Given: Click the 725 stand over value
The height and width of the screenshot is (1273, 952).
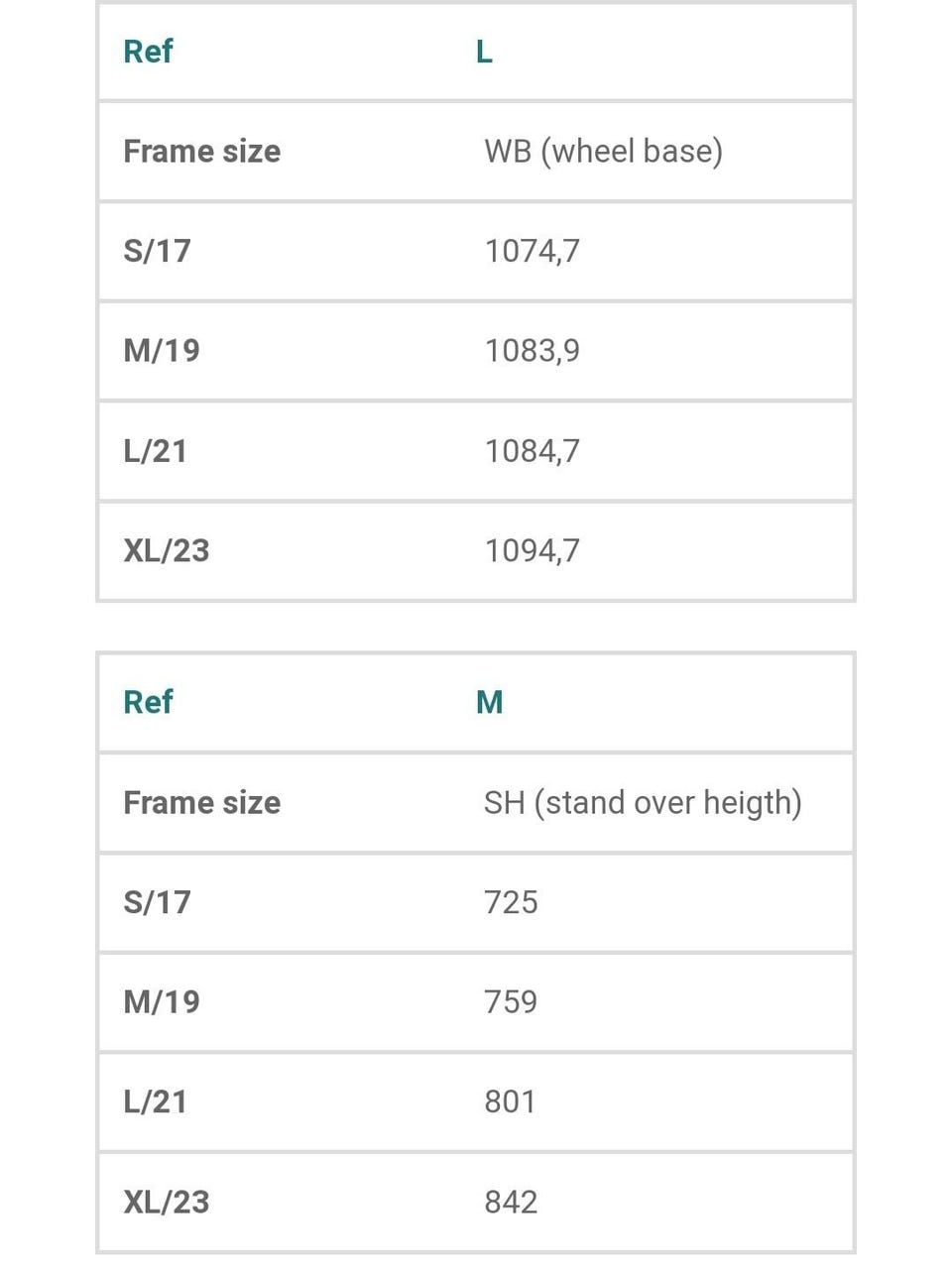Looking at the screenshot, I should 511,903.
